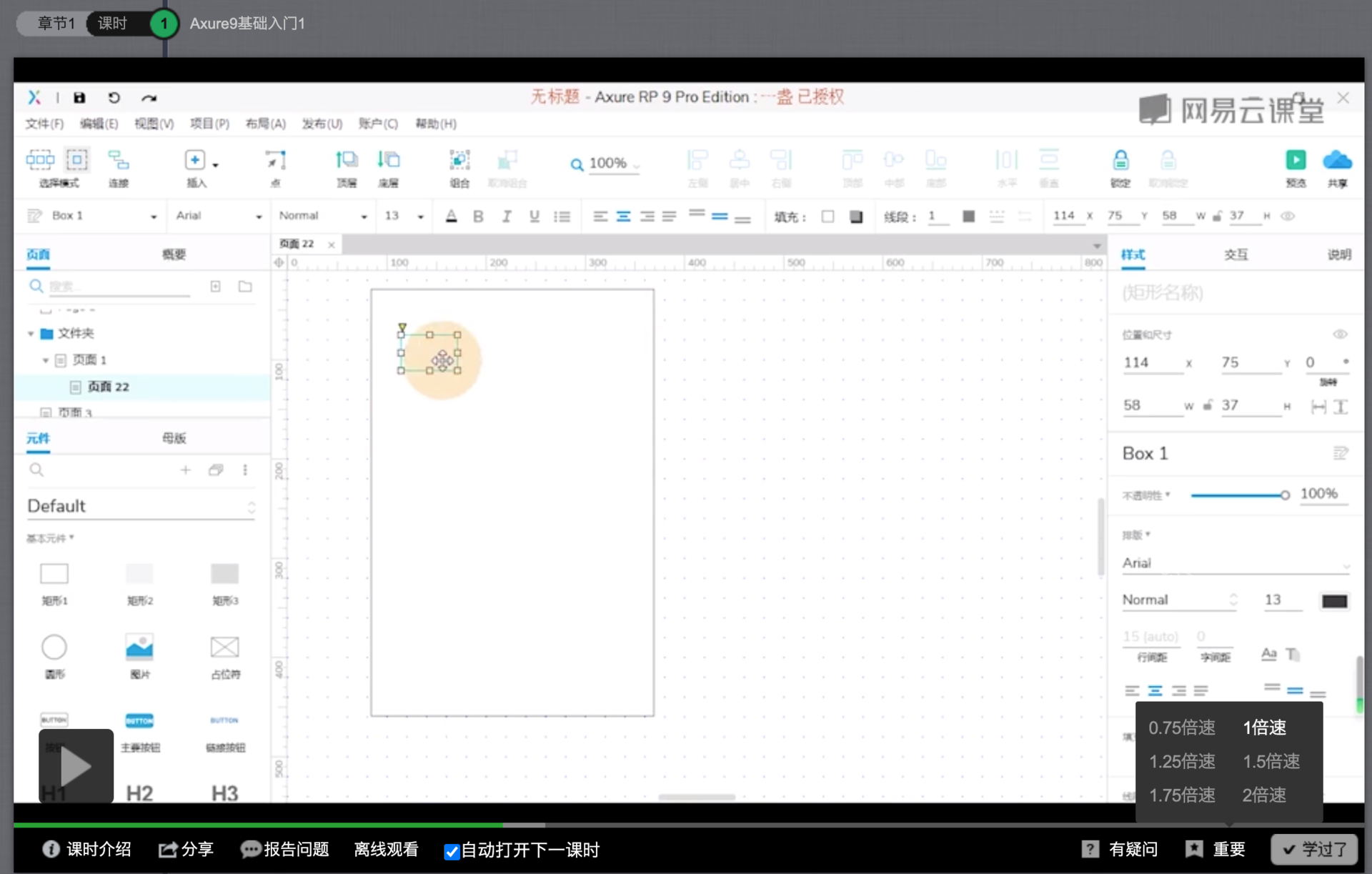
Task: Switch to the 概要 tab
Action: point(174,254)
